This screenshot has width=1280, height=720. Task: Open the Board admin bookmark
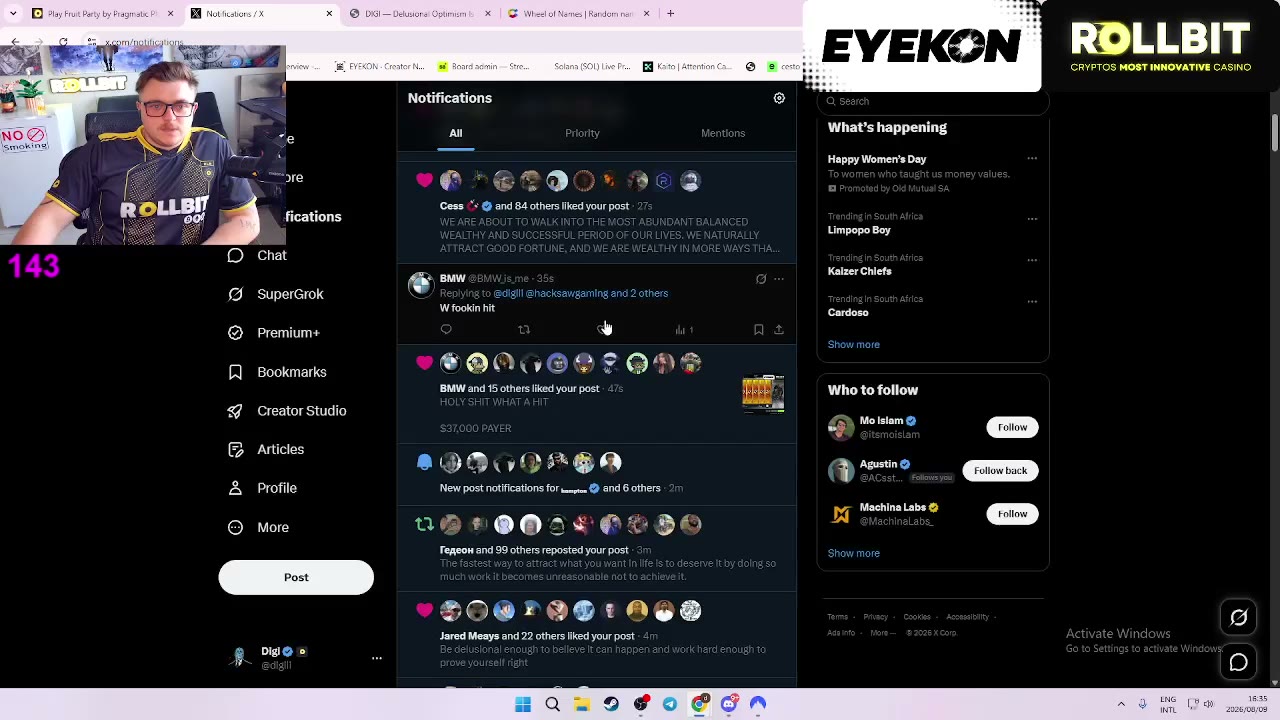coord(484,67)
